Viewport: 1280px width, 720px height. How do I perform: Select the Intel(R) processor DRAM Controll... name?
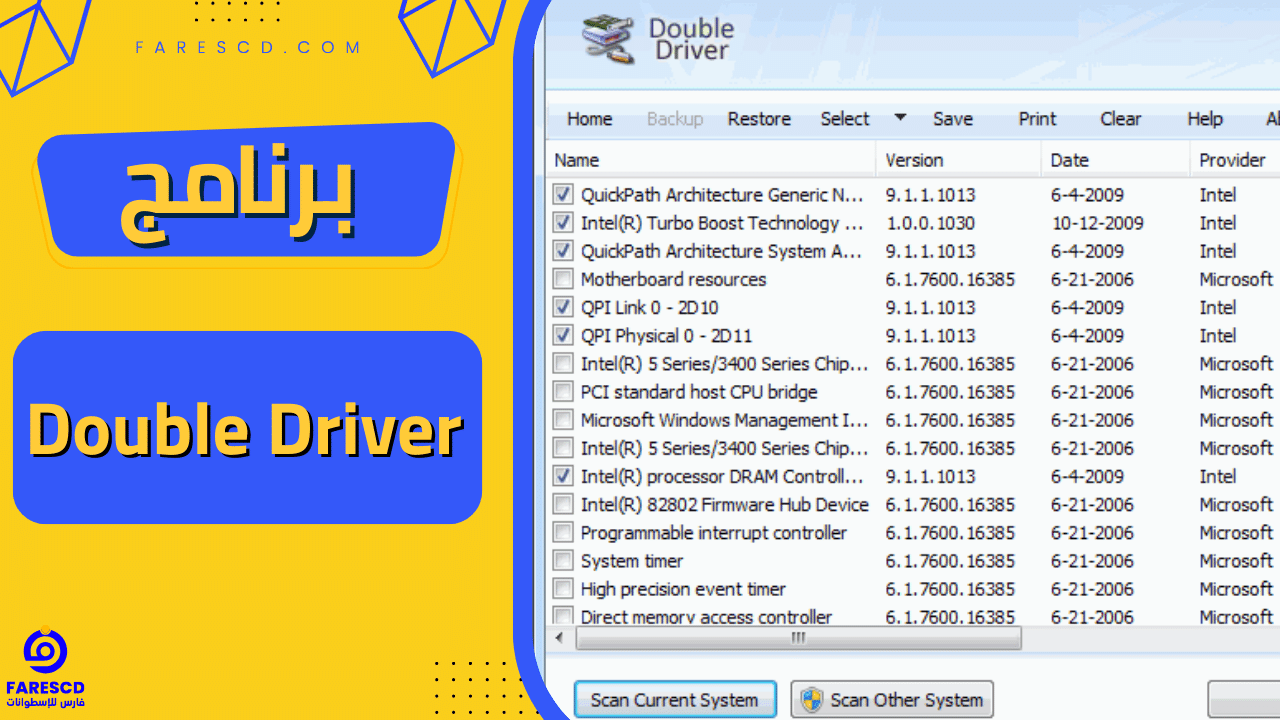pos(721,476)
